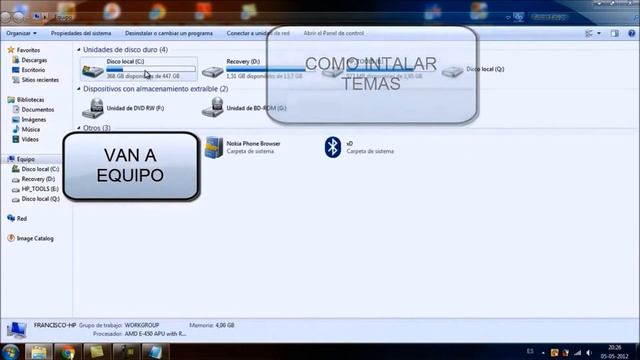Select Unidad de DVD RW (F:) icon
The width and height of the screenshot is (640, 360).
tap(93, 108)
